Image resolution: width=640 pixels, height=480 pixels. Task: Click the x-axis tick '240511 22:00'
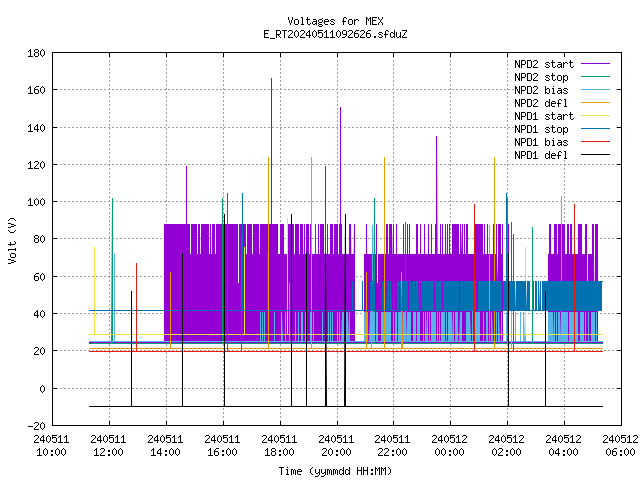[x=392, y=446]
